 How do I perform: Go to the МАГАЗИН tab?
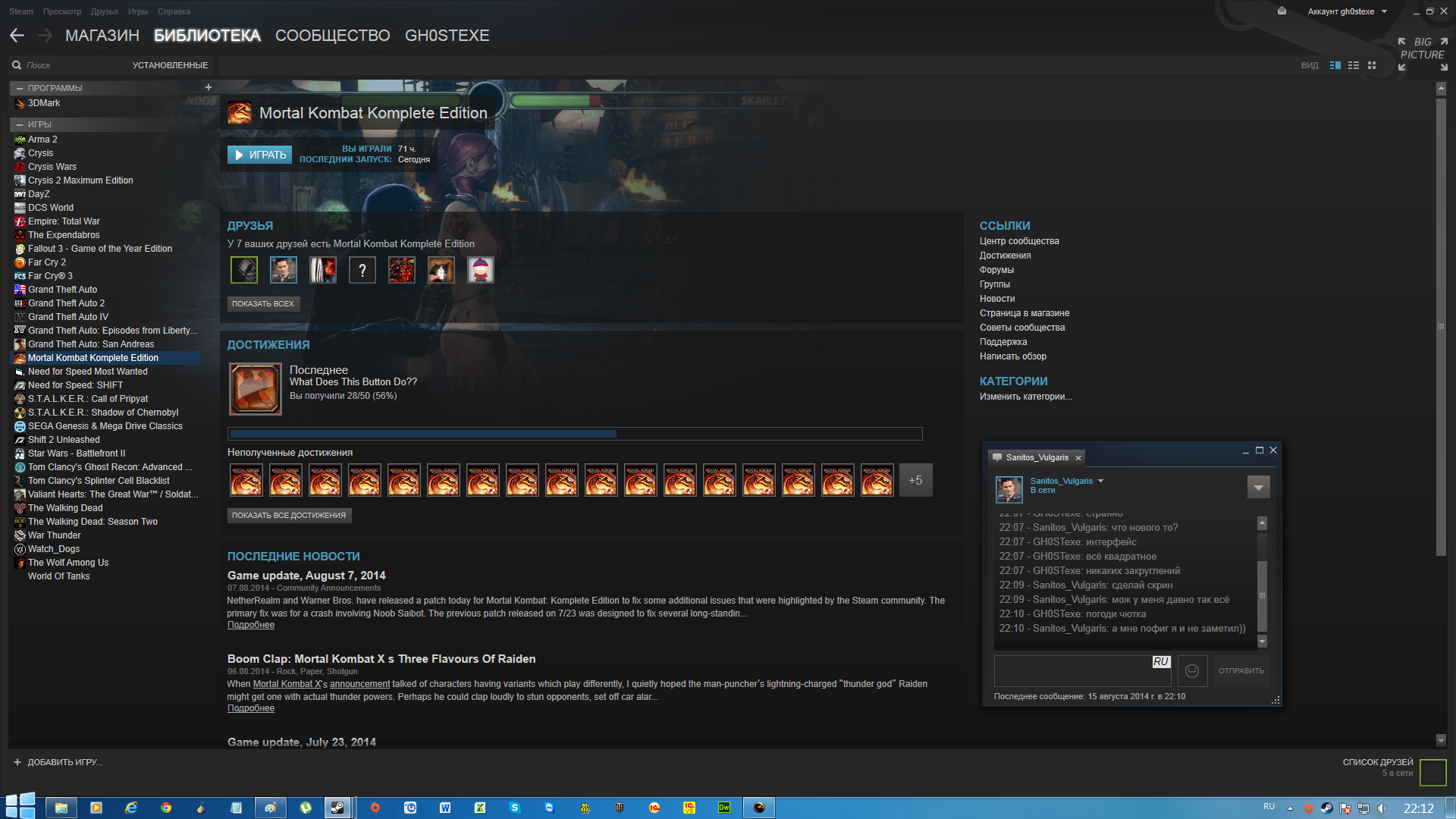pyautogui.click(x=102, y=36)
